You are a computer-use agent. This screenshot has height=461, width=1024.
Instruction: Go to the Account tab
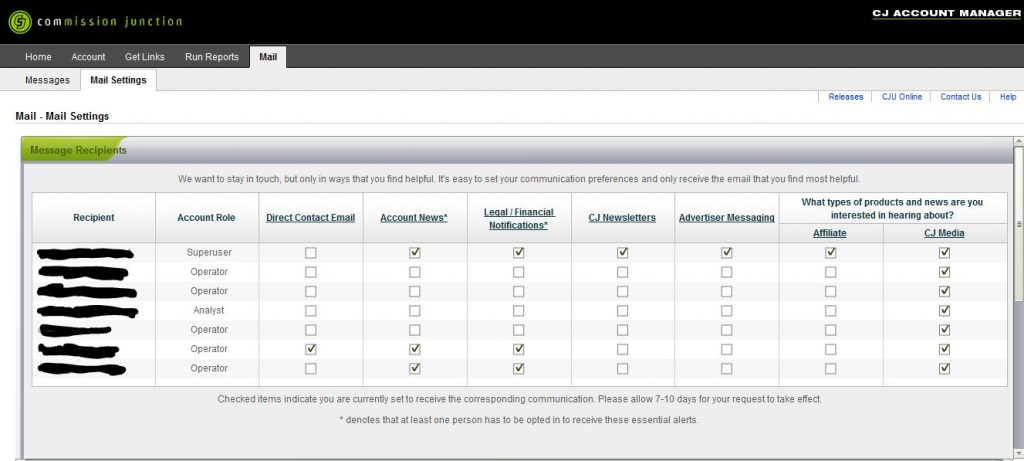coord(88,57)
